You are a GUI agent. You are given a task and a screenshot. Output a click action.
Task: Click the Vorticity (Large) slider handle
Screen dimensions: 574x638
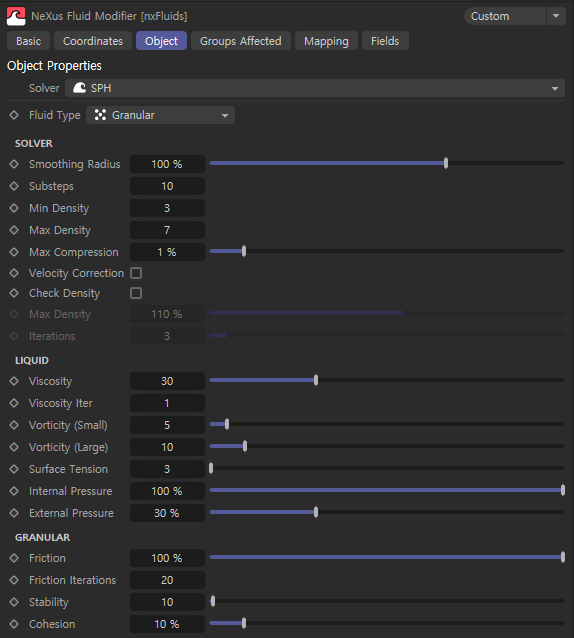tap(245, 446)
